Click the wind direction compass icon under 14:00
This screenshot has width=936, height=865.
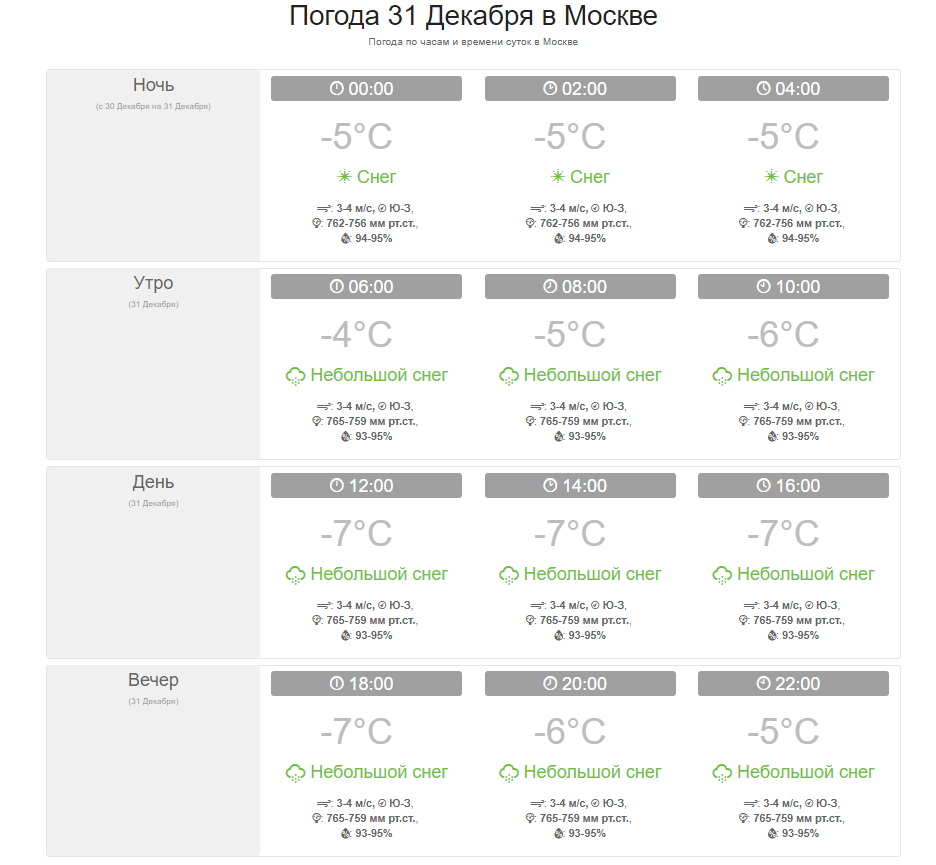click(595, 605)
